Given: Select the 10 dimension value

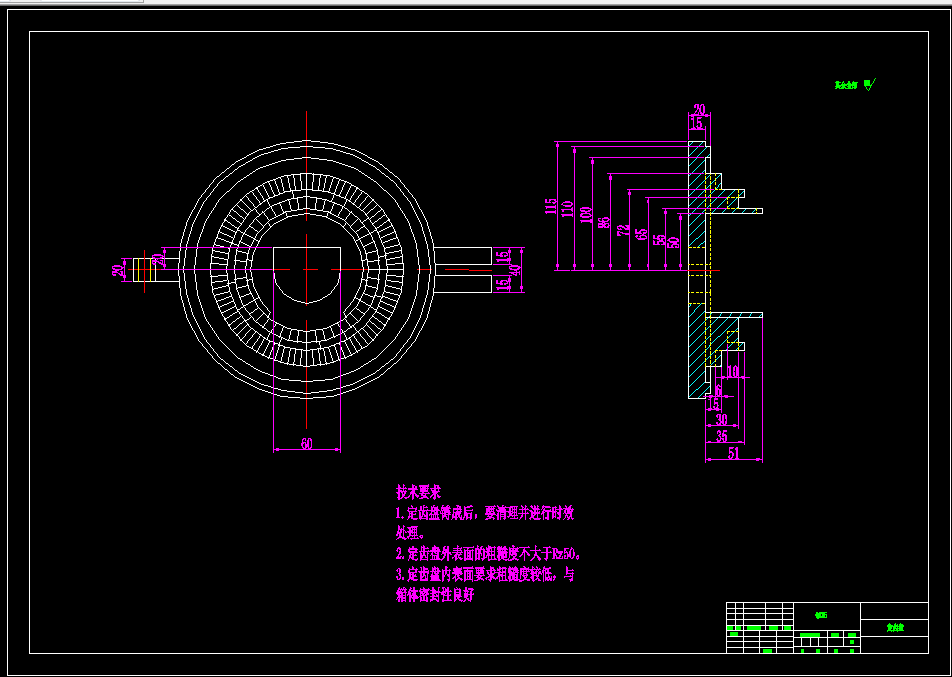Looking at the screenshot, I should [733, 372].
